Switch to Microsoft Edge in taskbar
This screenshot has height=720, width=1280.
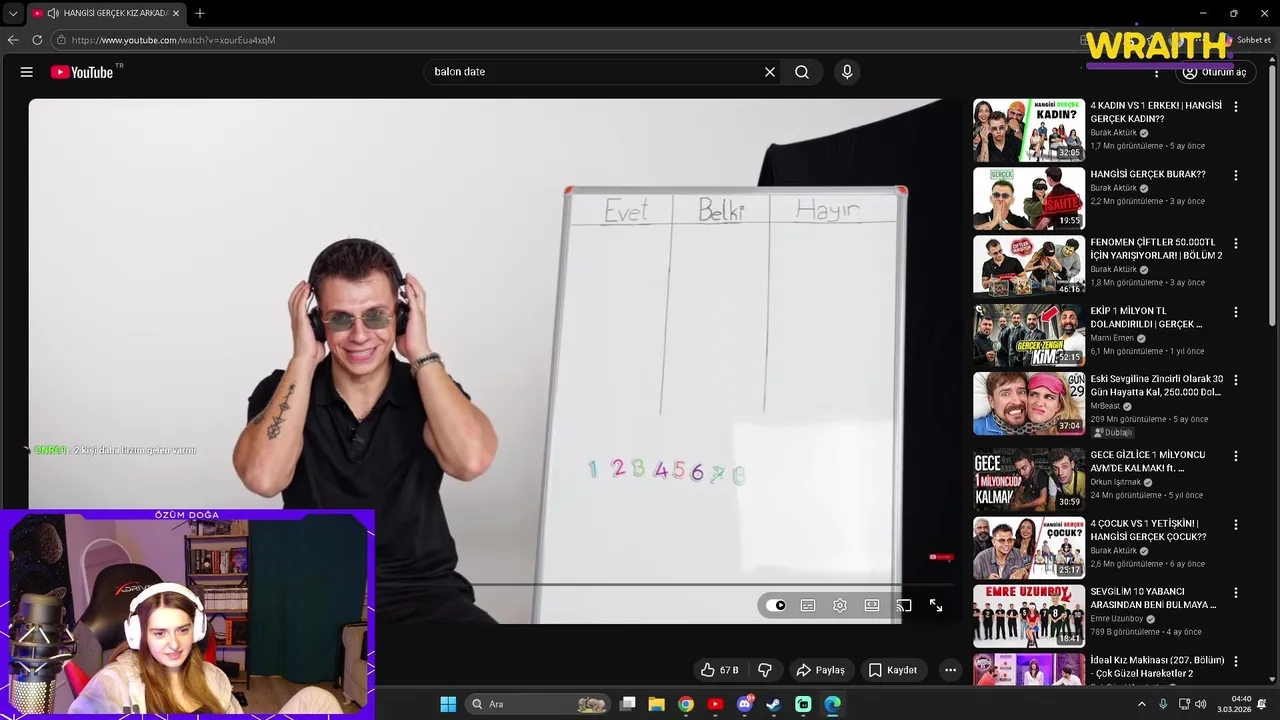832,704
